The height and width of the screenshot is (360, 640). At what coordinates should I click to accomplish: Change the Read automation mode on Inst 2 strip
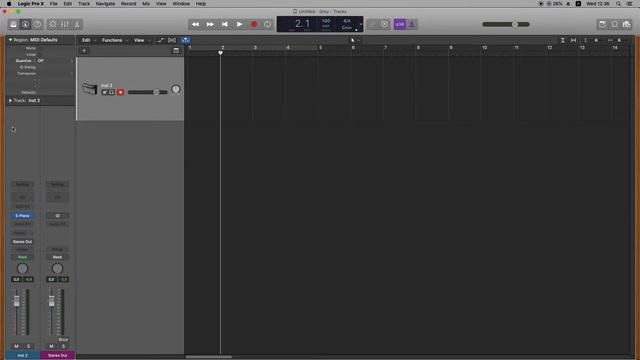tap(22, 257)
